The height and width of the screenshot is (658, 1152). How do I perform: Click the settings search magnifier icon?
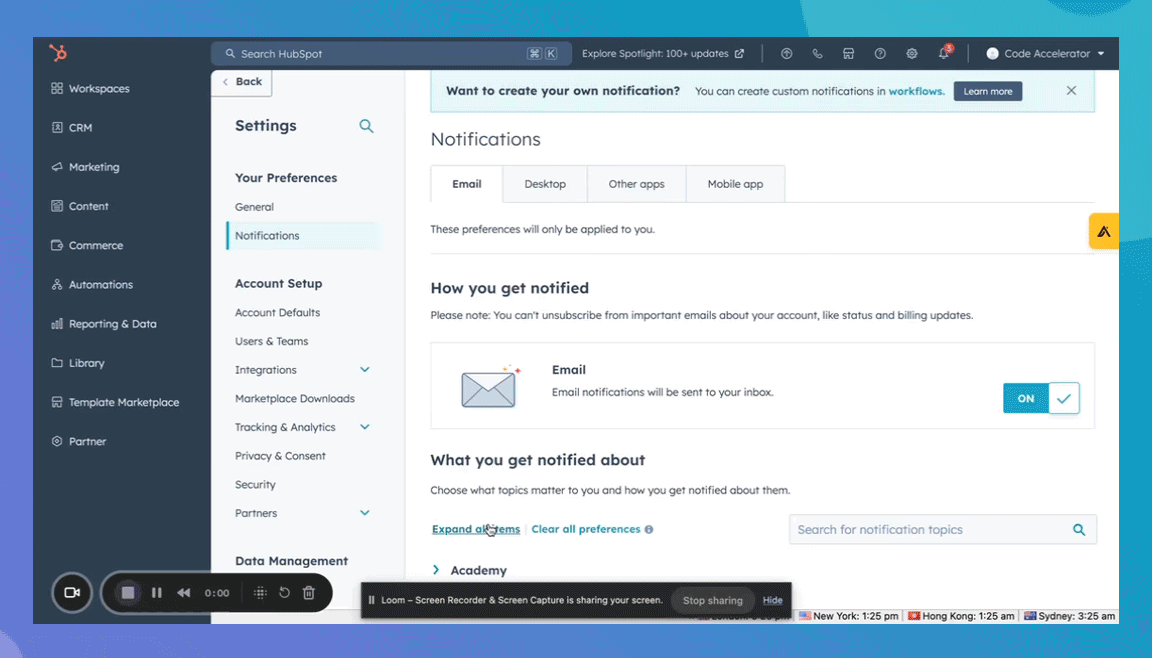pyautogui.click(x=366, y=126)
